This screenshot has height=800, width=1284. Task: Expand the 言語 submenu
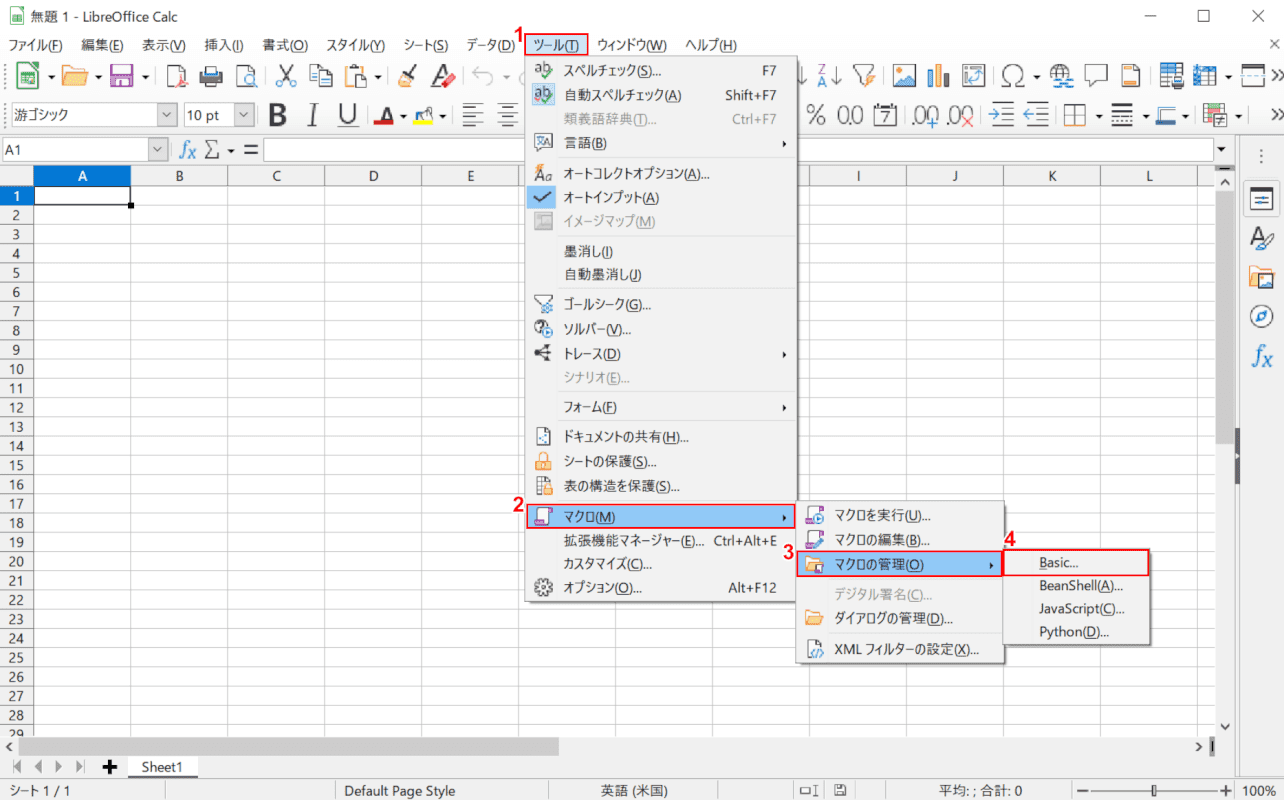pyautogui.click(x=661, y=143)
